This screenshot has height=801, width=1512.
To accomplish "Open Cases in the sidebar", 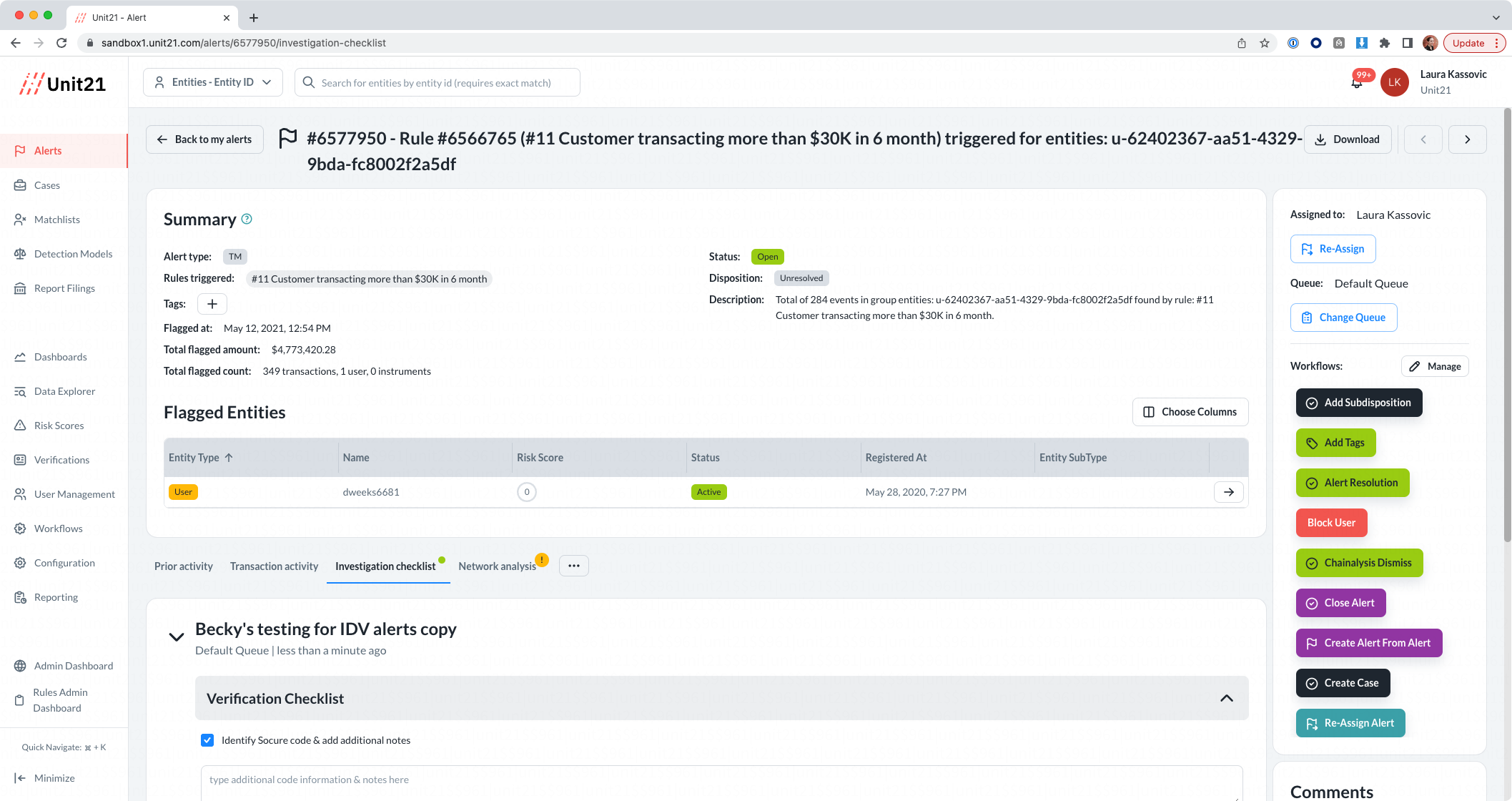I will tap(46, 185).
